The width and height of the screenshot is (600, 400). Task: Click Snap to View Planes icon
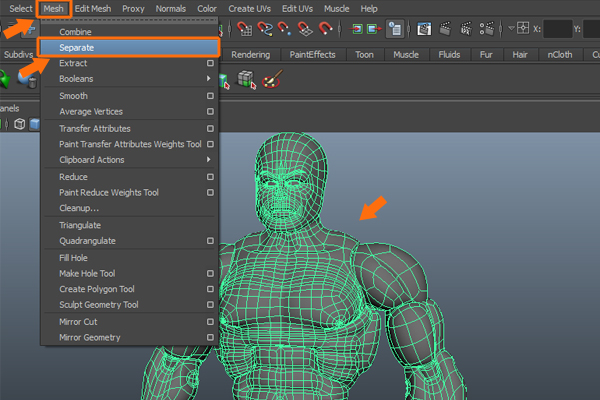pyautogui.click(x=307, y=29)
